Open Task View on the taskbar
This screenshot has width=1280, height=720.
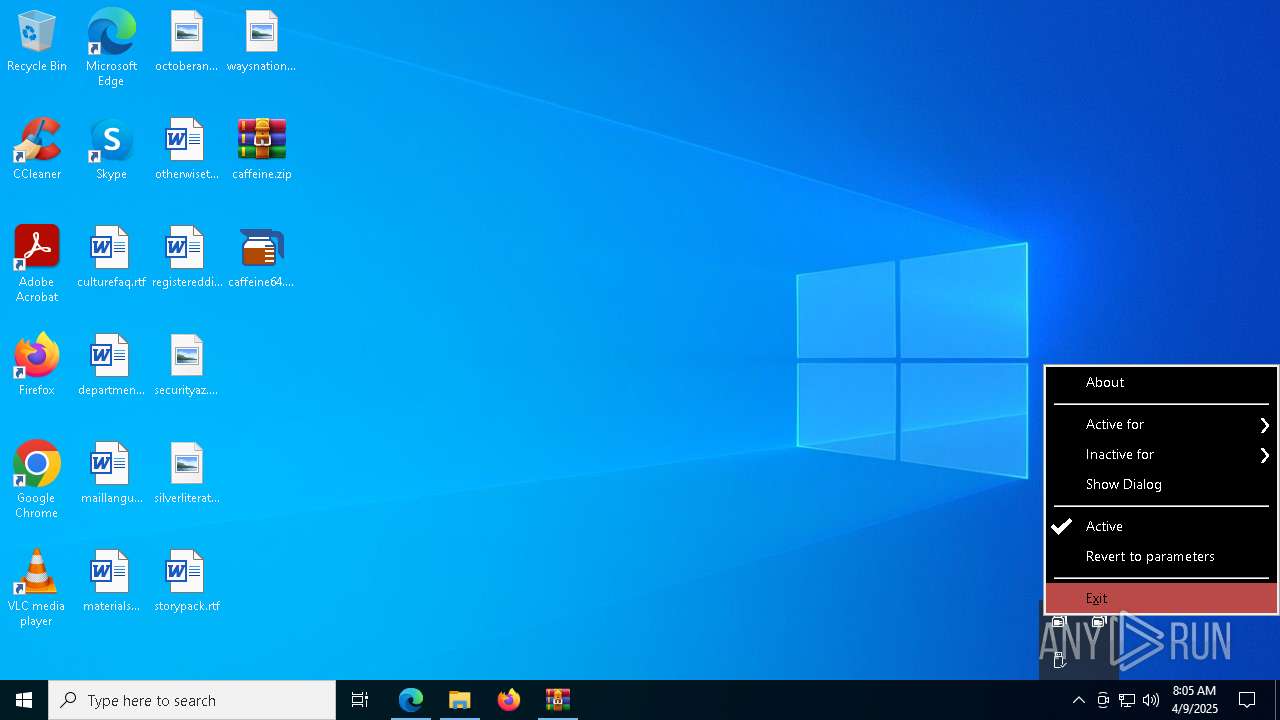click(360, 700)
